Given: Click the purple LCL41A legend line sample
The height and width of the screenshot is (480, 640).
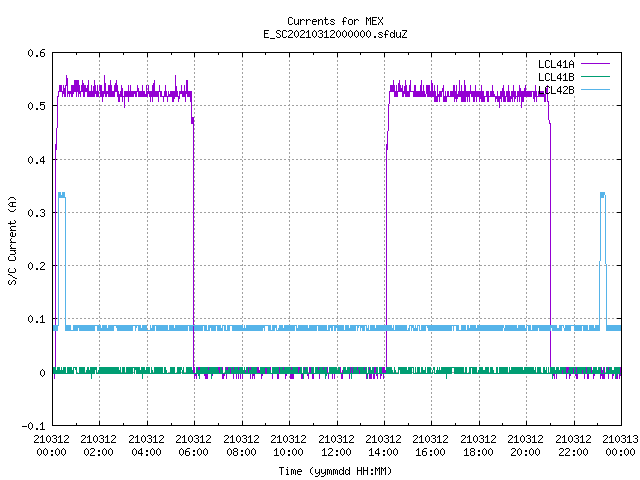Looking at the screenshot, I should [x=595, y=64].
